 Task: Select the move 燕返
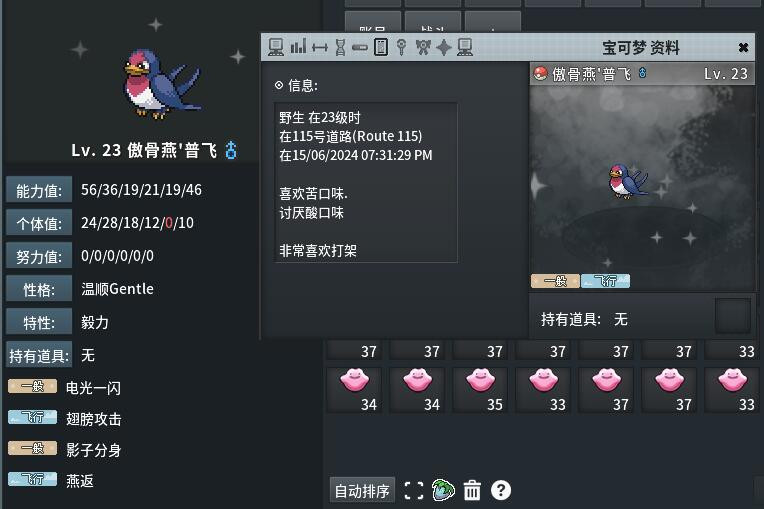tap(80, 481)
